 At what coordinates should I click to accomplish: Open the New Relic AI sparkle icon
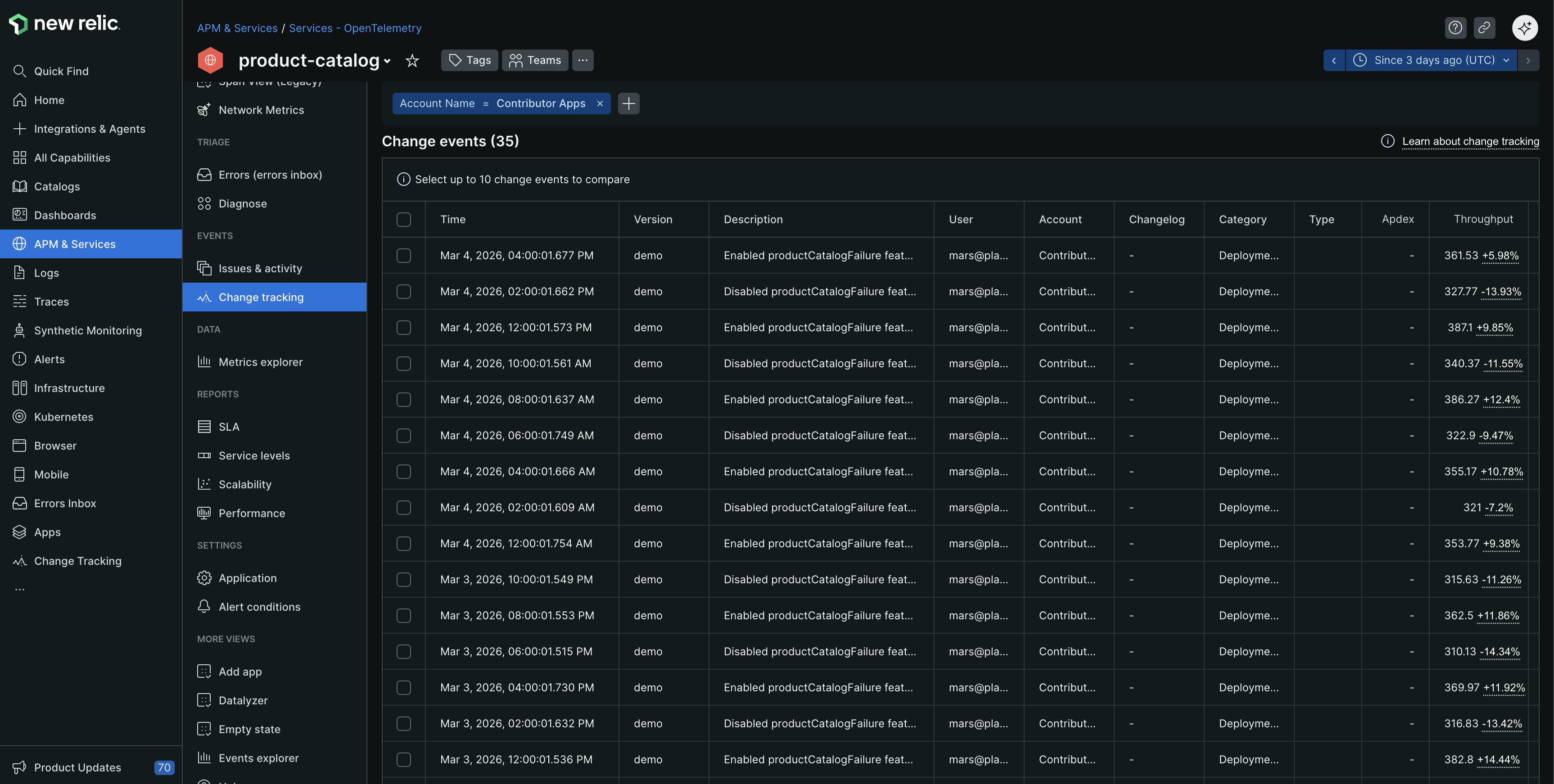coord(1525,27)
